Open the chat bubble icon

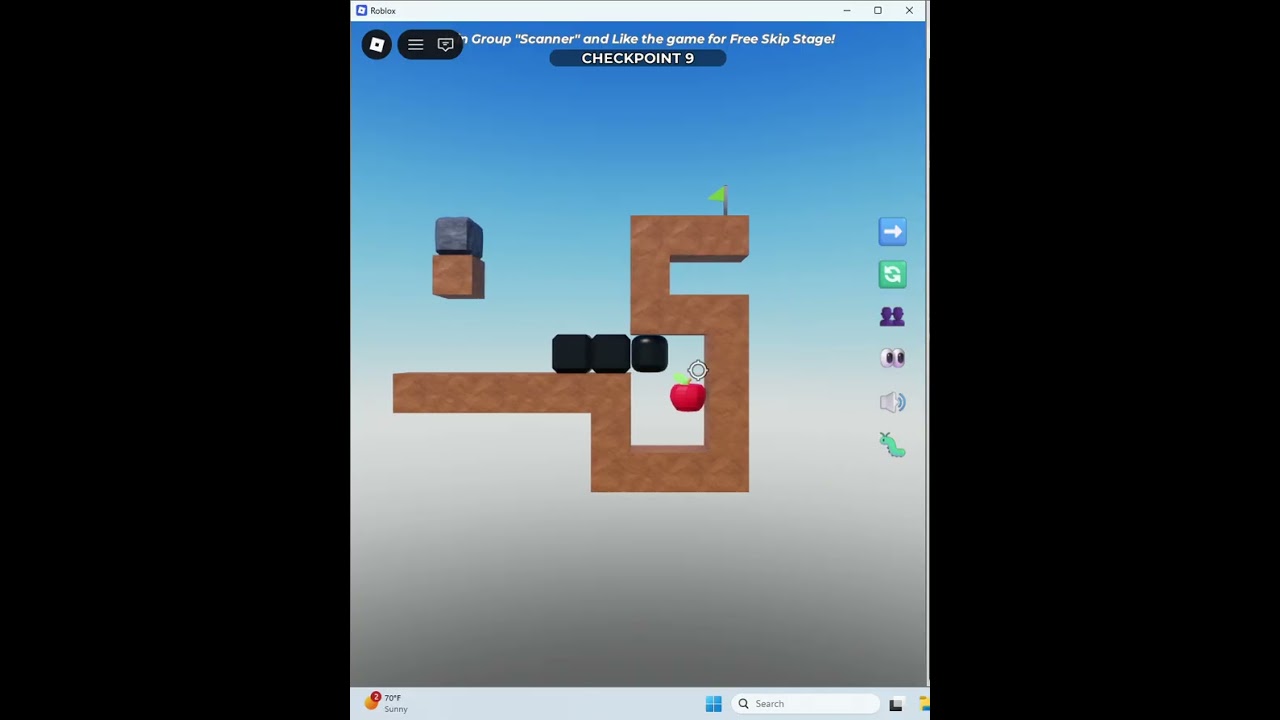pyautogui.click(x=446, y=44)
